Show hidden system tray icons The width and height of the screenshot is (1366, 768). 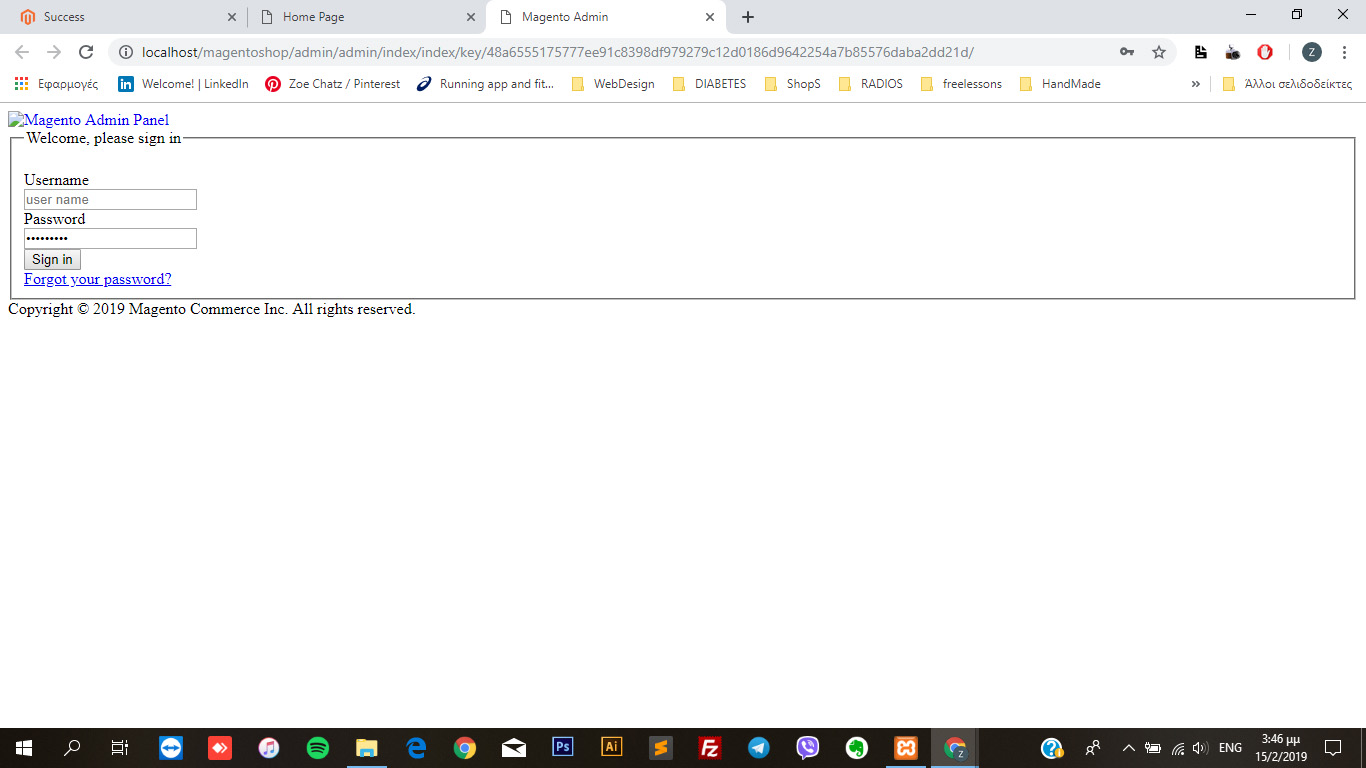[1128, 748]
